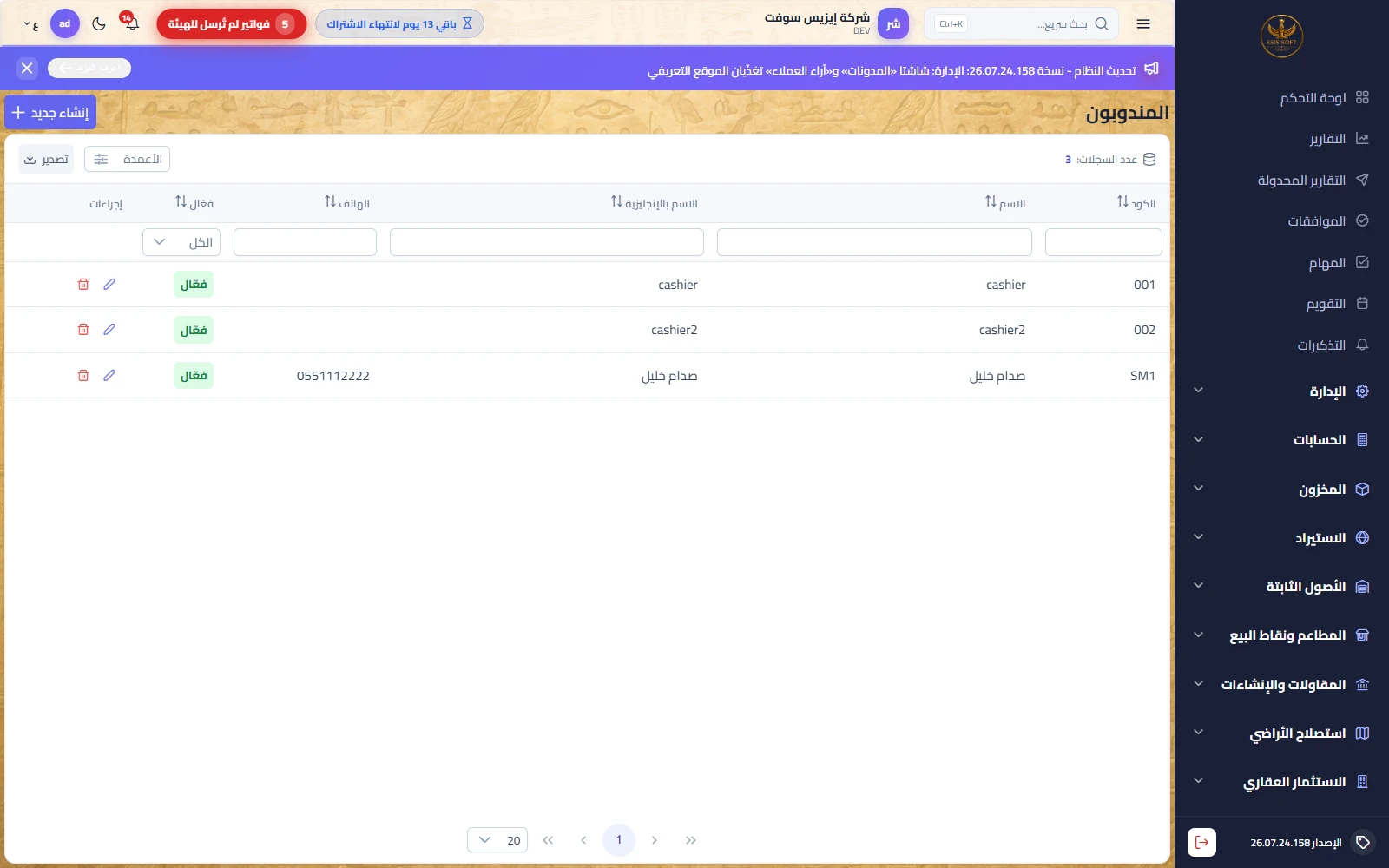Delete the cashier2 row with trash icon
Viewport: 1389px width, 868px height.
pyautogui.click(x=83, y=330)
